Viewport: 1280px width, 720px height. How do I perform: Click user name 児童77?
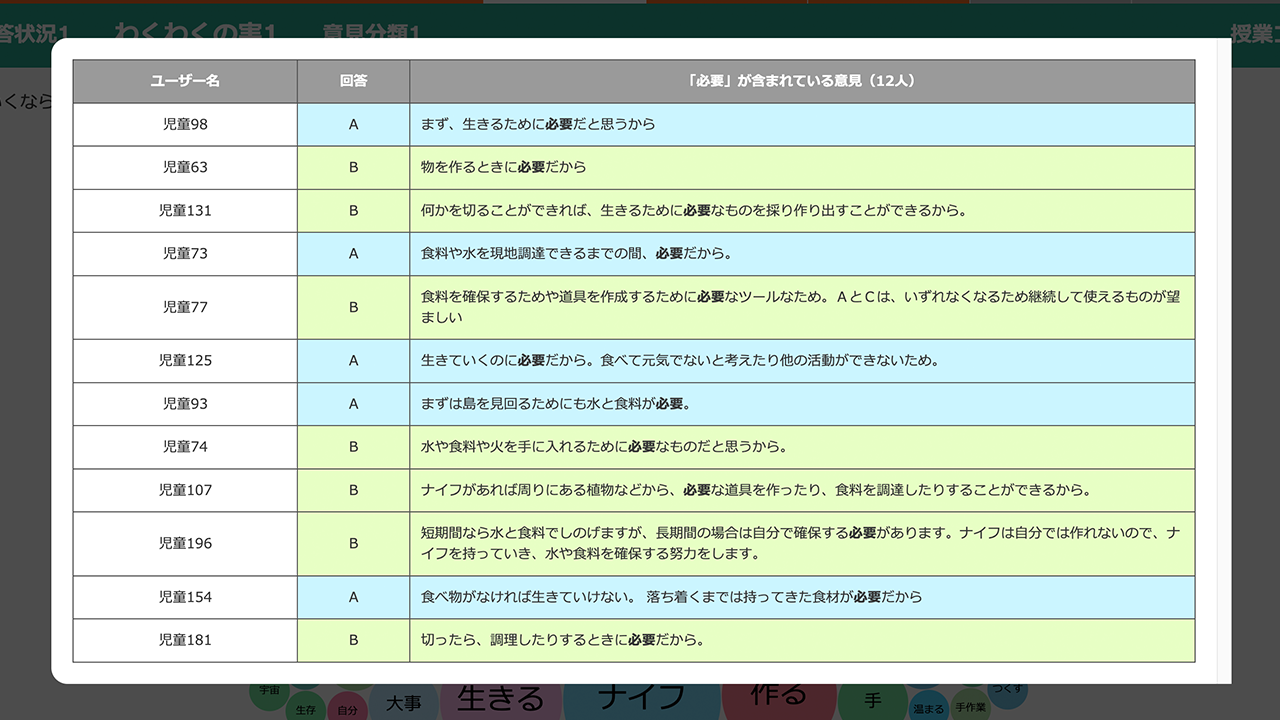coord(185,307)
